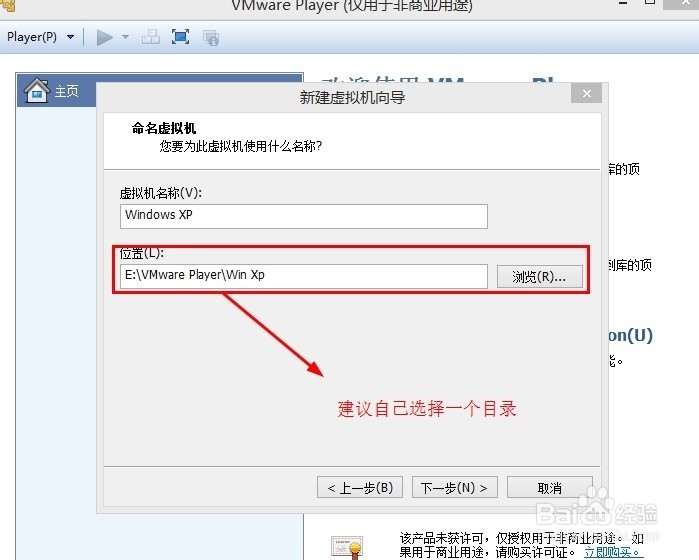Click the green power-on play icon
The image size is (699, 560).
point(105,37)
